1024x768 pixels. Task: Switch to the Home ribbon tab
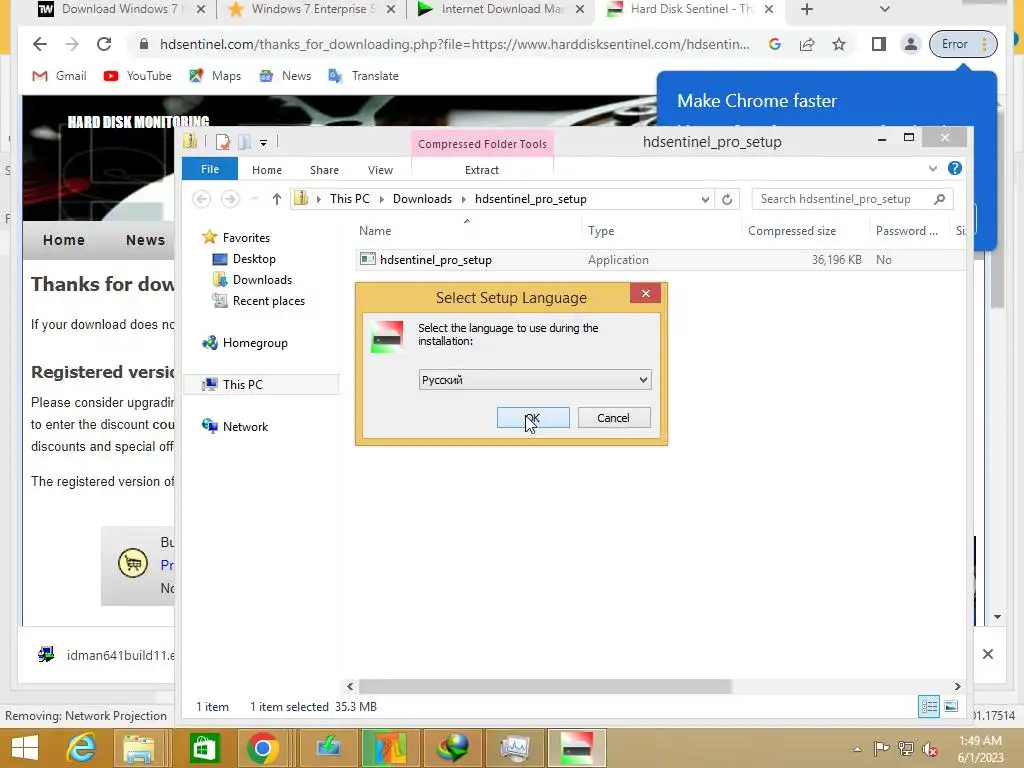tap(266, 170)
